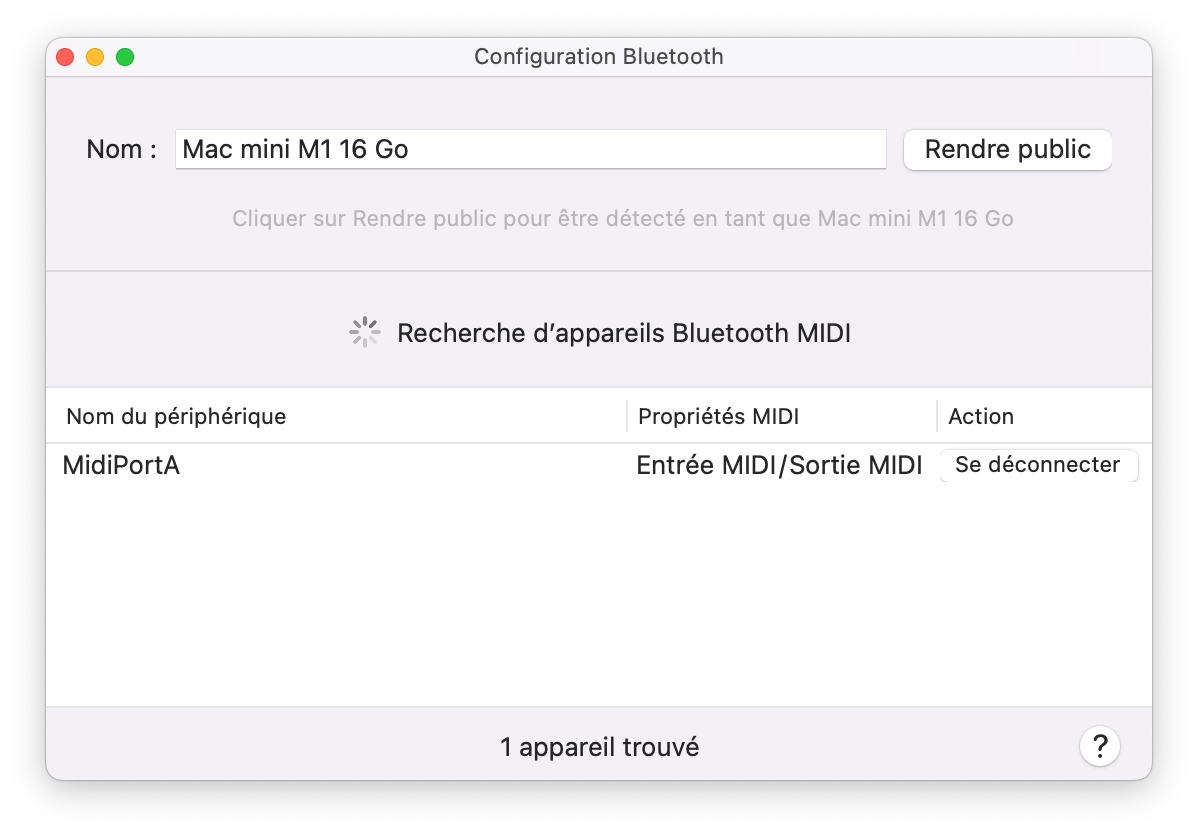Click the Recherche d'appareils Bluetooth MIDI label
Viewport: 1198px width, 834px height.
(x=623, y=333)
